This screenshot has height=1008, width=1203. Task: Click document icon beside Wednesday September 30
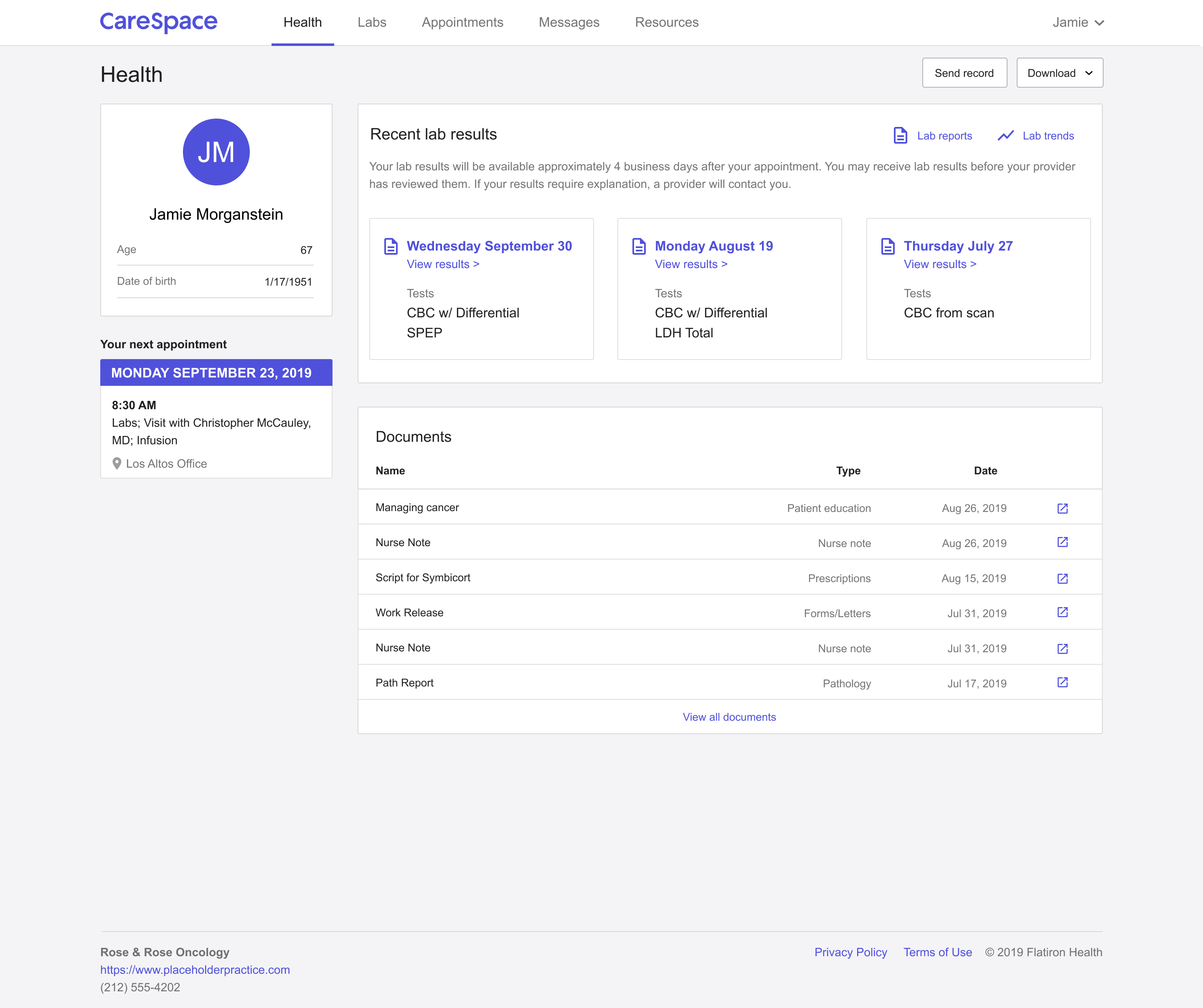tap(391, 246)
